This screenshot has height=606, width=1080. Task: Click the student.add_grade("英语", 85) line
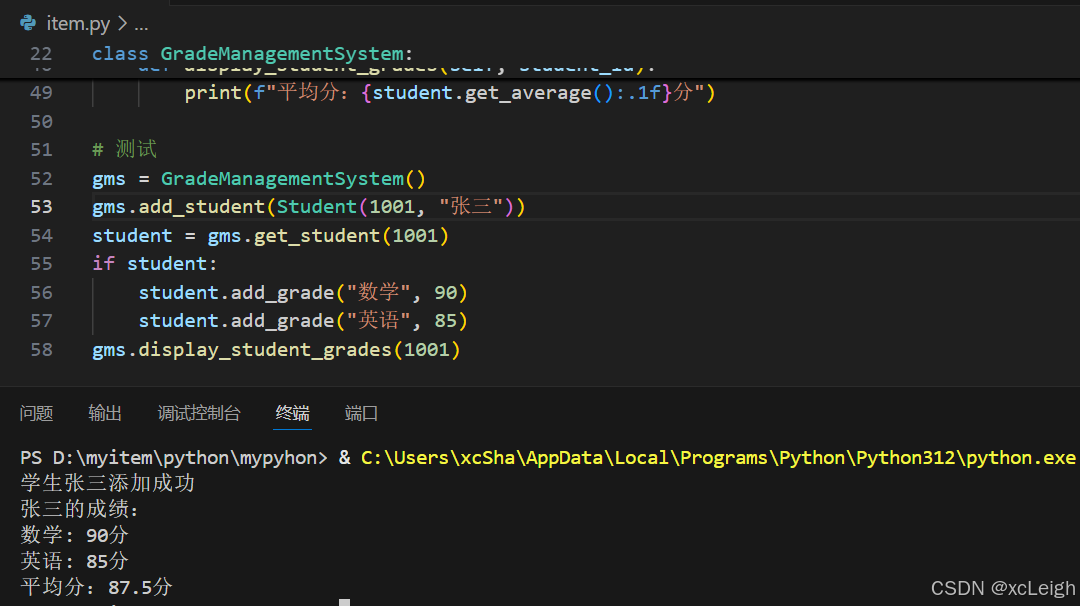pyautogui.click(x=303, y=321)
